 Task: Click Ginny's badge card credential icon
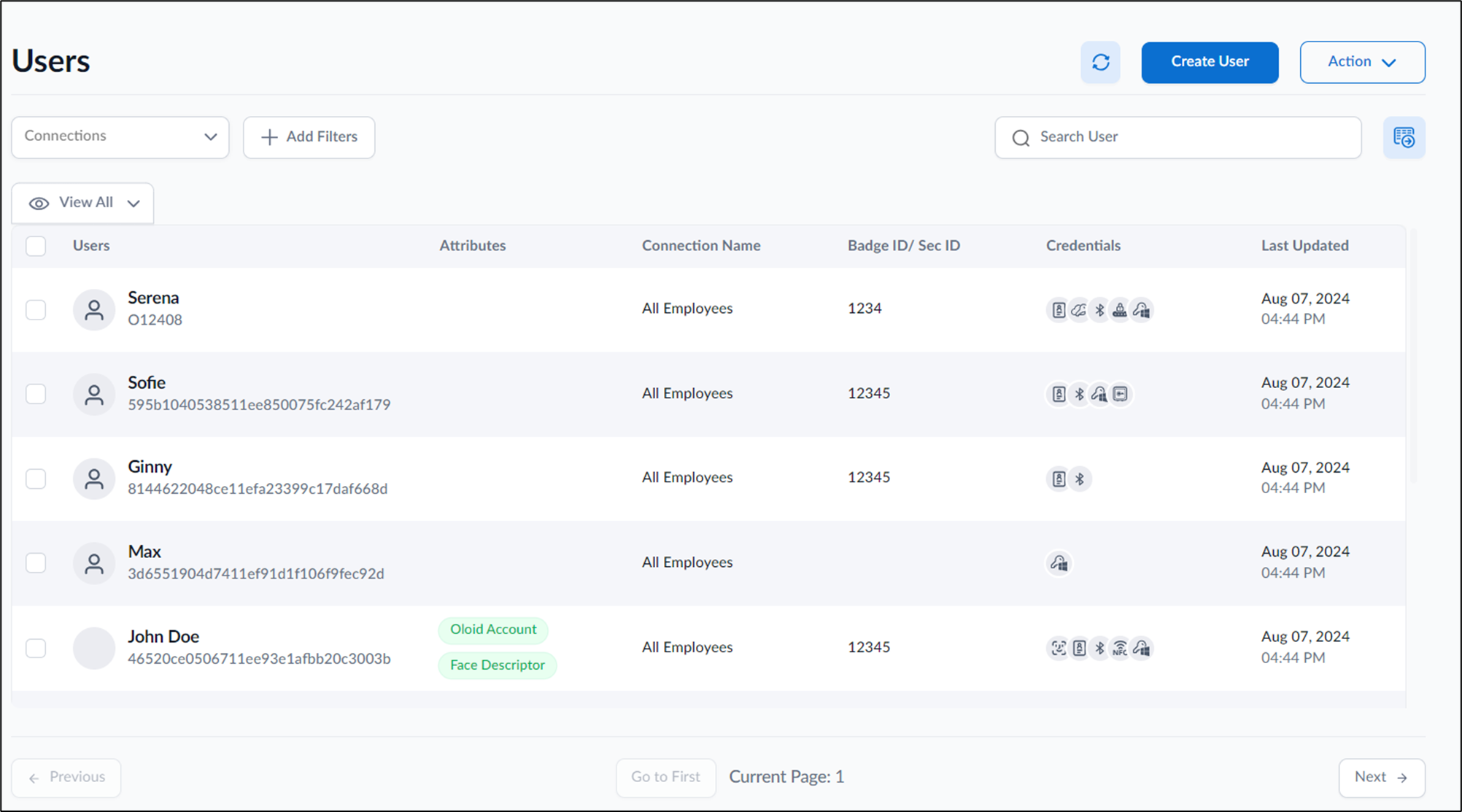tap(1058, 479)
